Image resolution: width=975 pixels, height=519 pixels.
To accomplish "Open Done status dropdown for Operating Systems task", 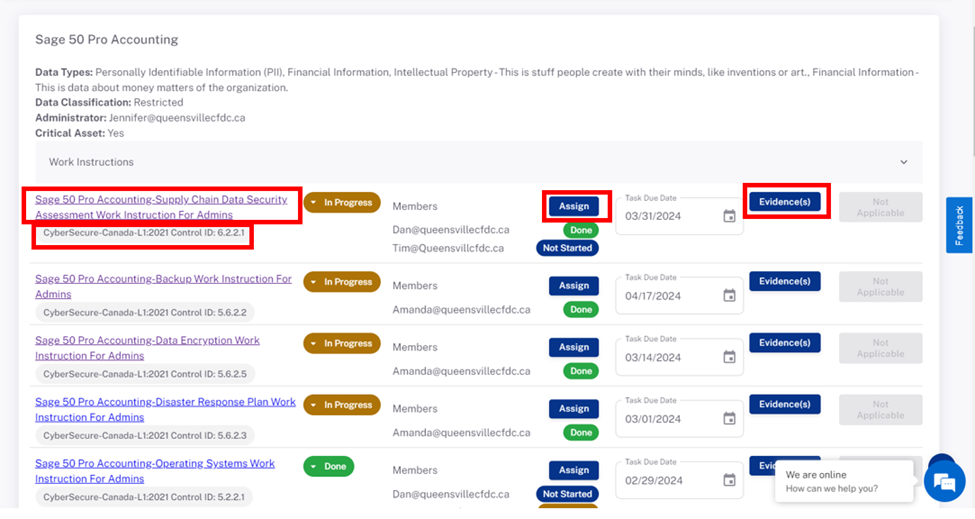I will click(x=328, y=466).
